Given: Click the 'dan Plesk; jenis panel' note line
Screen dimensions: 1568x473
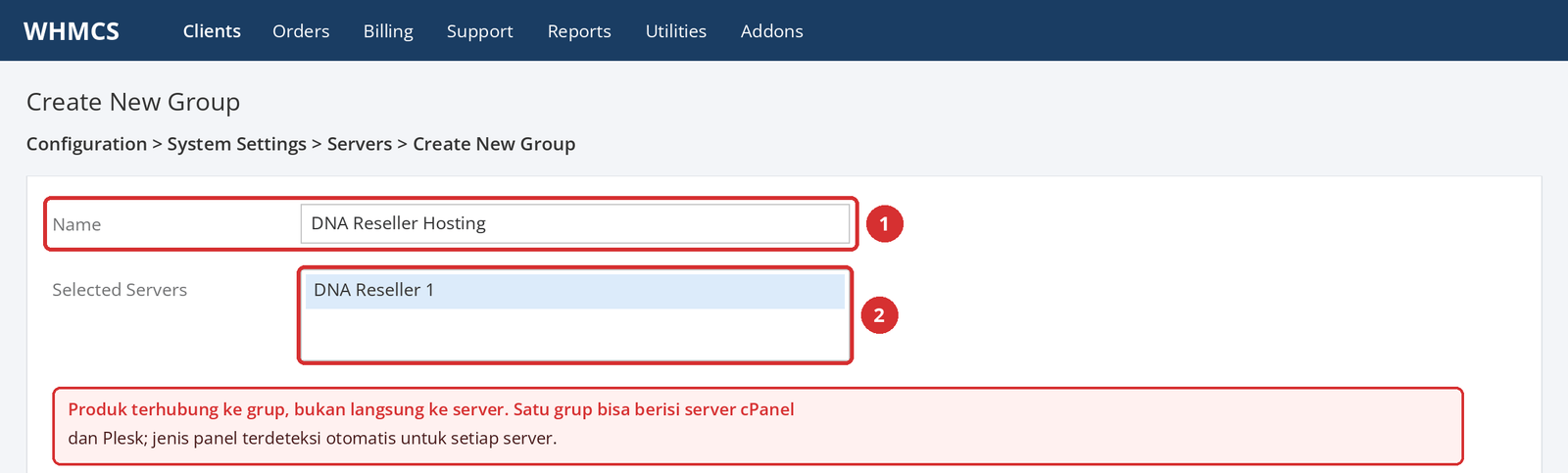Looking at the screenshot, I should point(313,438).
